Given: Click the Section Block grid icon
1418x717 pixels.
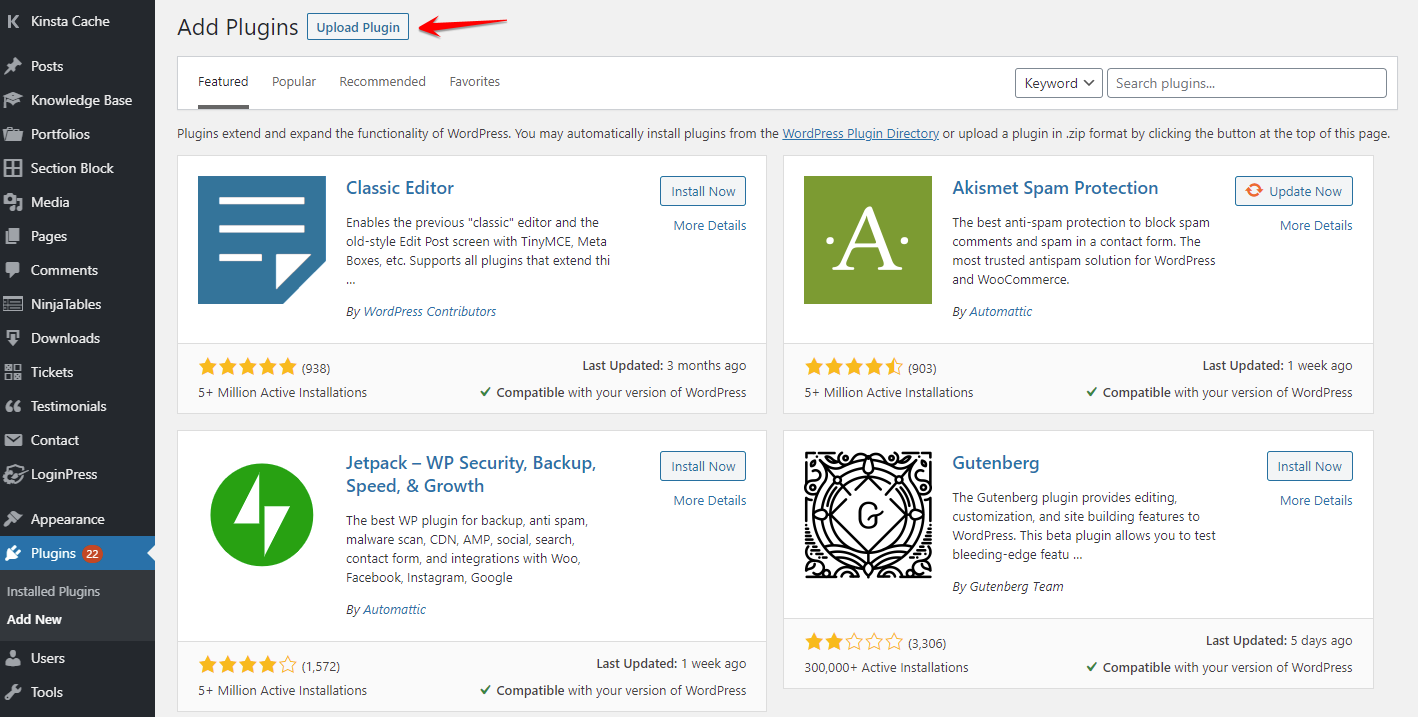Looking at the screenshot, I should click(x=13, y=168).
